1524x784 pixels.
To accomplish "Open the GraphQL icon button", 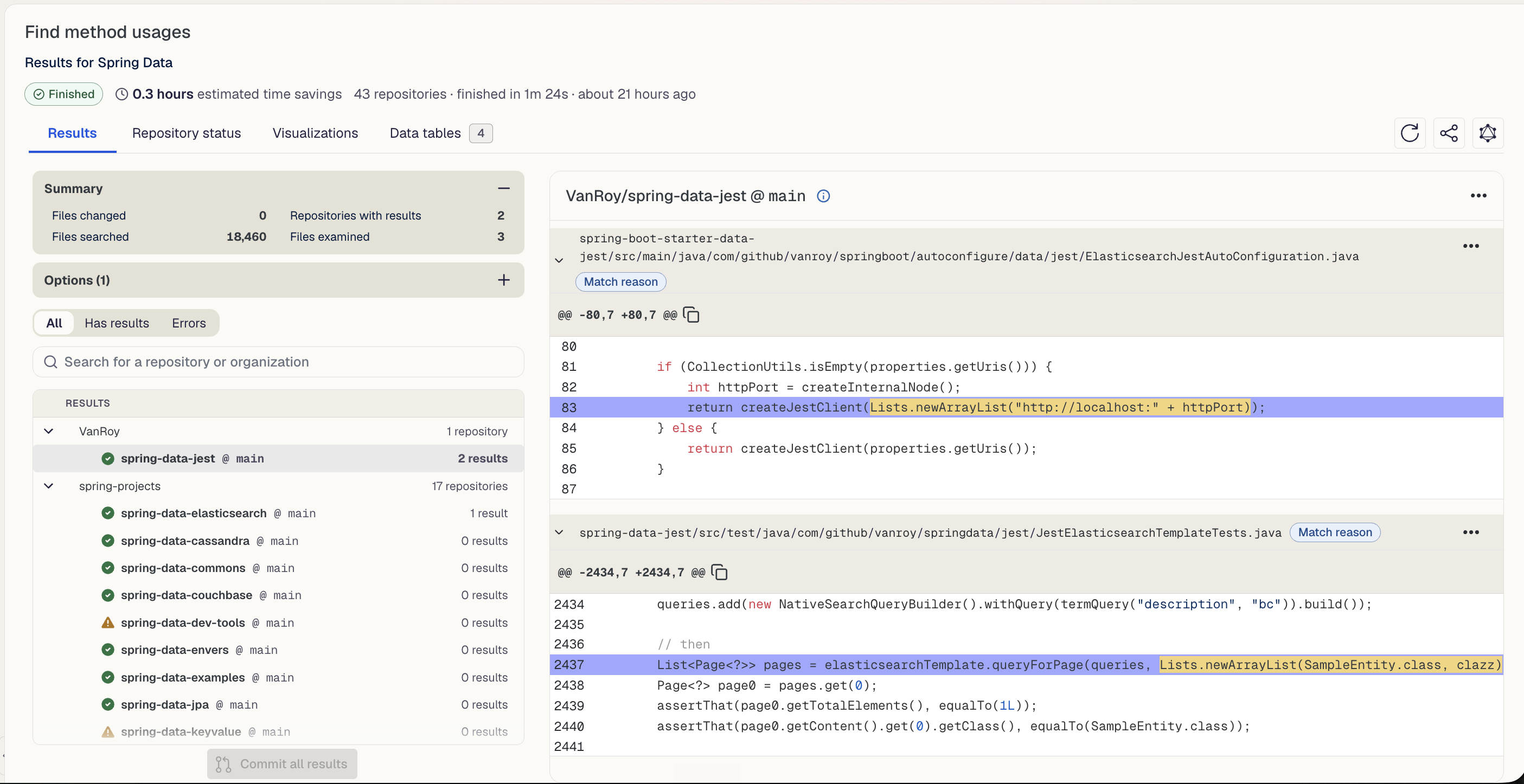I will pyautogui.click(x=1488, y=133).
